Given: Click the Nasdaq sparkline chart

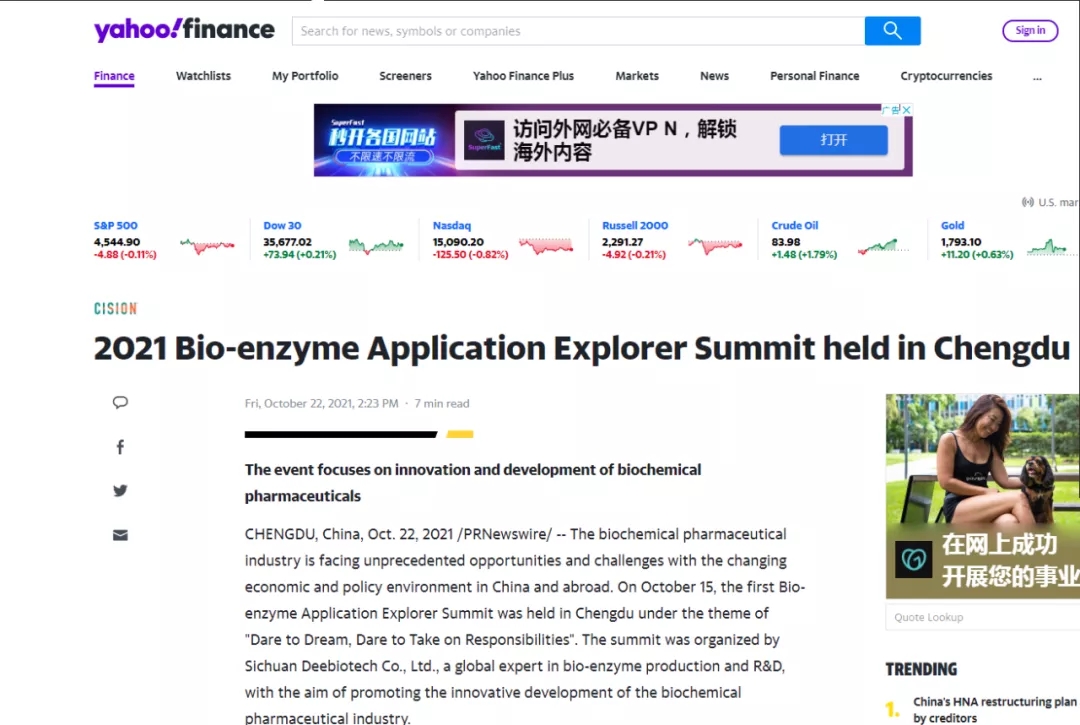Looking at the screenshot, I should tap(546, 246).
